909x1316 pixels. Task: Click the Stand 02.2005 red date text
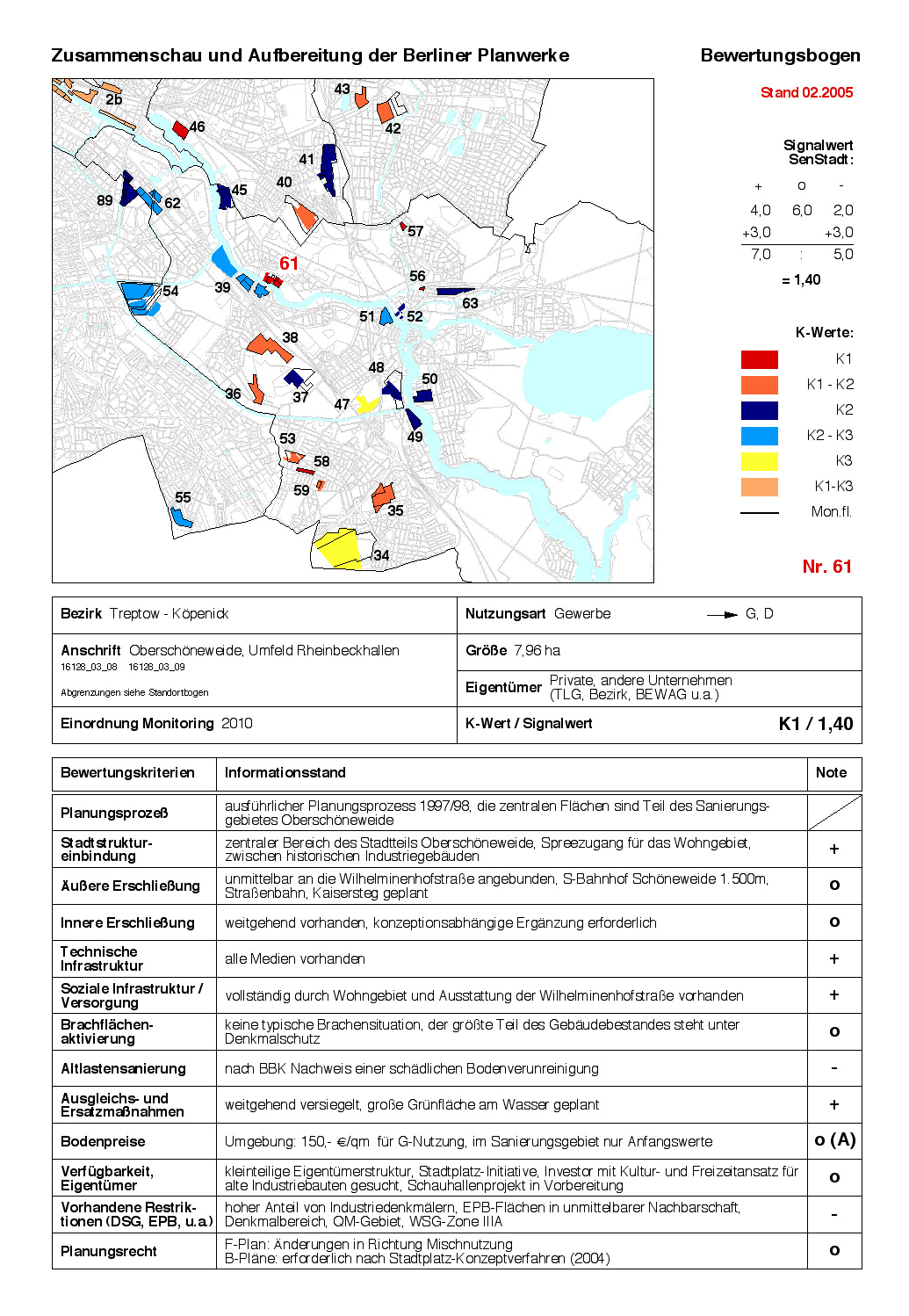[806, 92]
